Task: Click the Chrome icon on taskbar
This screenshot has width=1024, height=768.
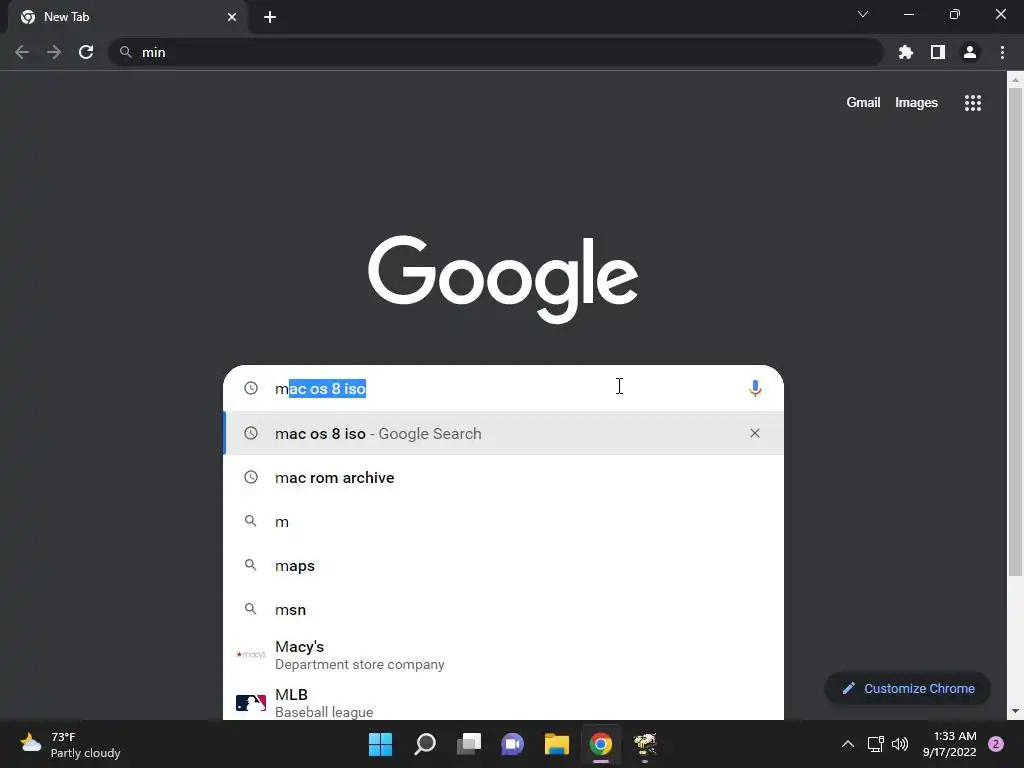Action: coord(600,744)
